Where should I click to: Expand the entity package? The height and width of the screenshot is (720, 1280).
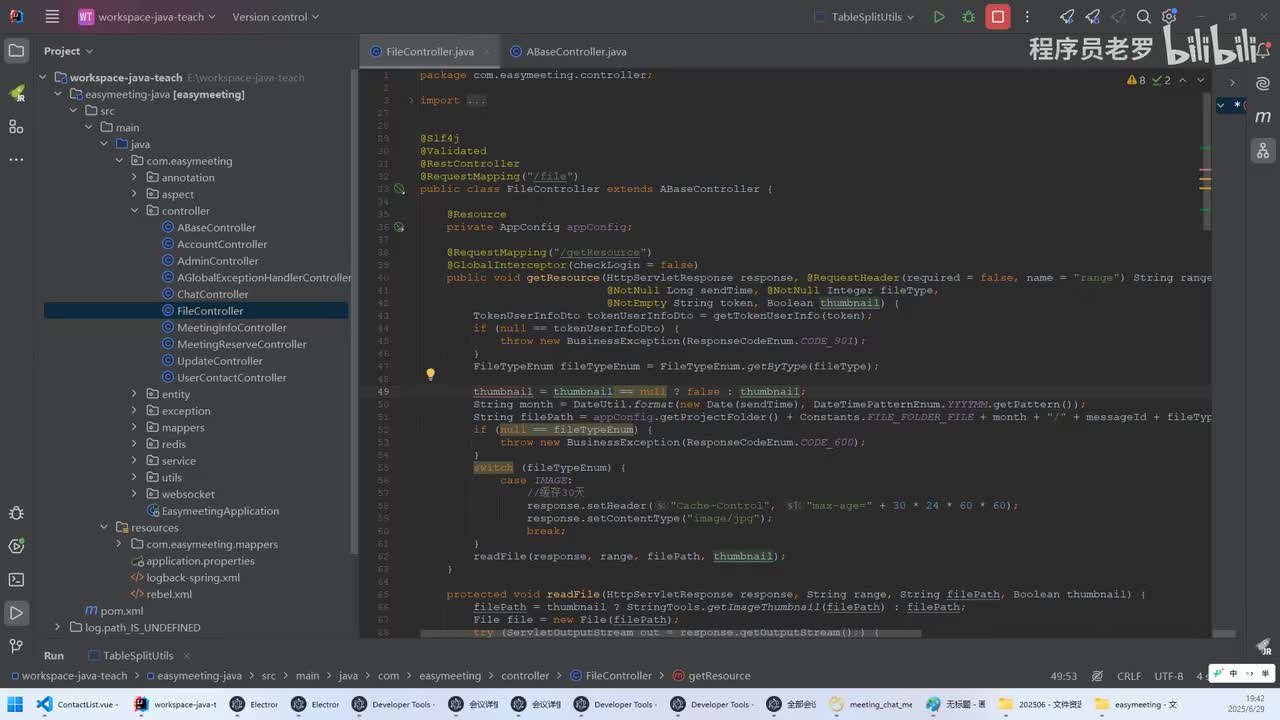point(134,394)
